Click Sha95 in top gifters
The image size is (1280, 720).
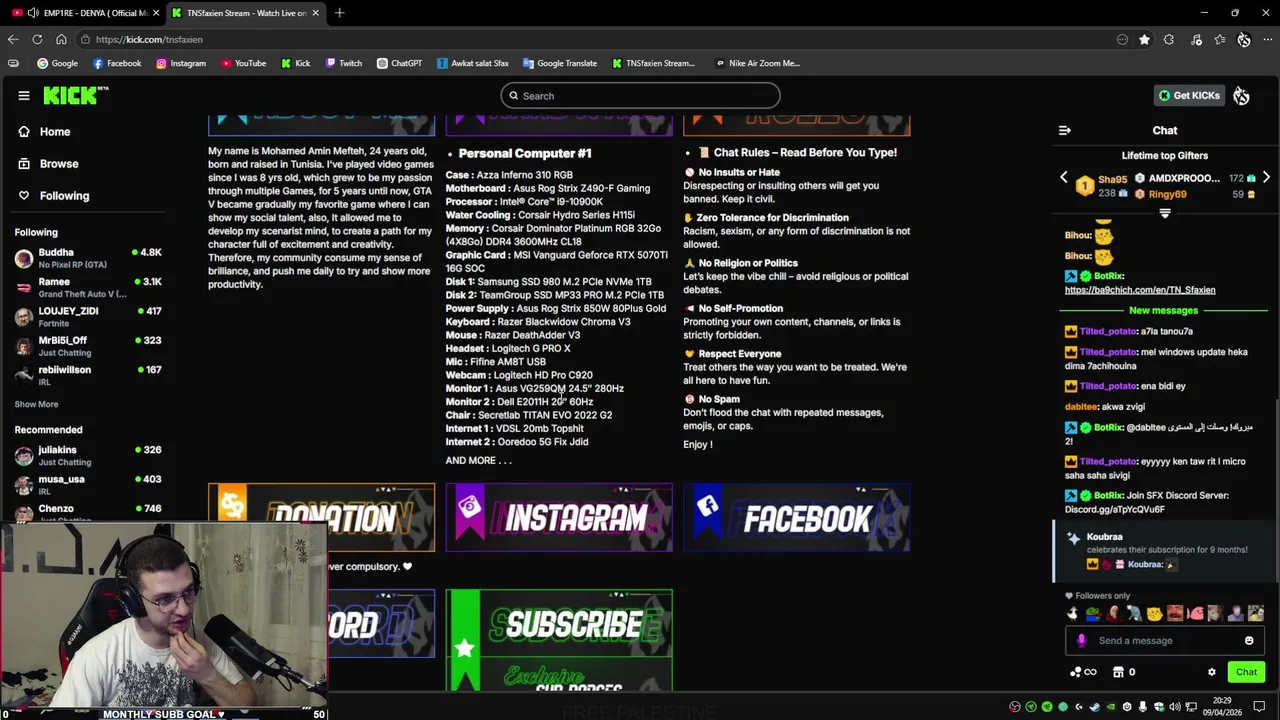point(1112,180)
